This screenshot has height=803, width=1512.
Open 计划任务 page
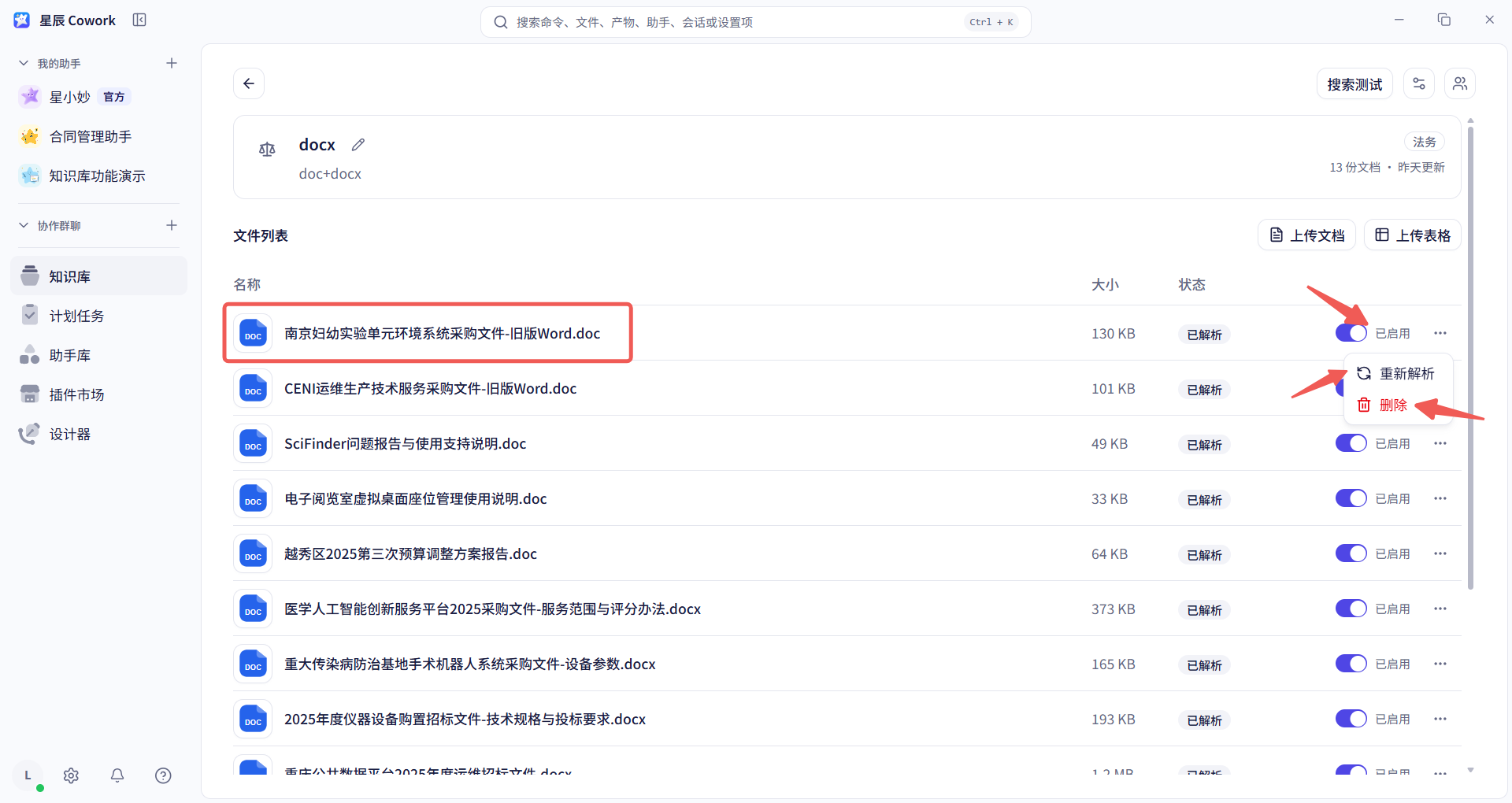click(x=98, y=316)
